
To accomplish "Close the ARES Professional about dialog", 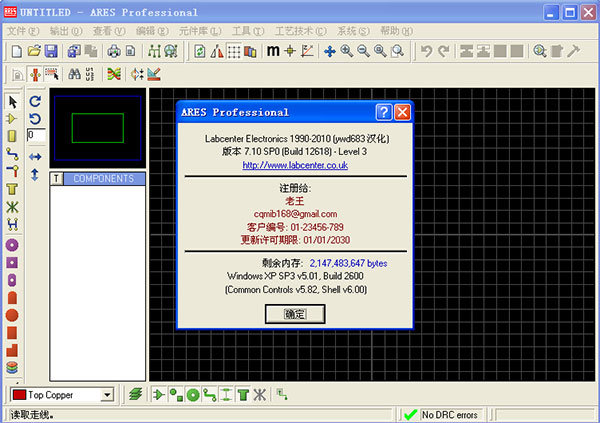I will (402, 112).
